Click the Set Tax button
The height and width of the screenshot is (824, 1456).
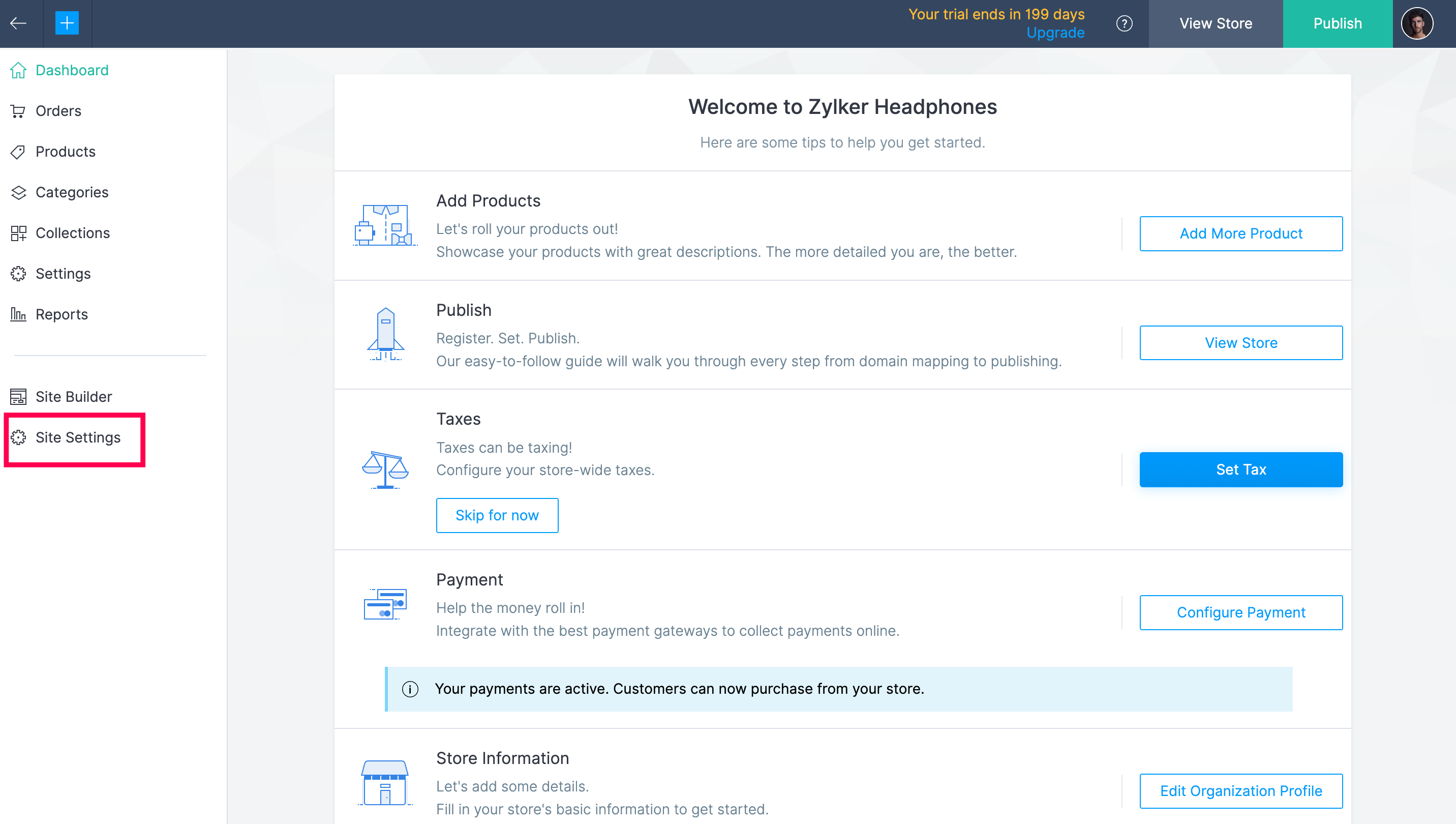tap(1240, 469)
